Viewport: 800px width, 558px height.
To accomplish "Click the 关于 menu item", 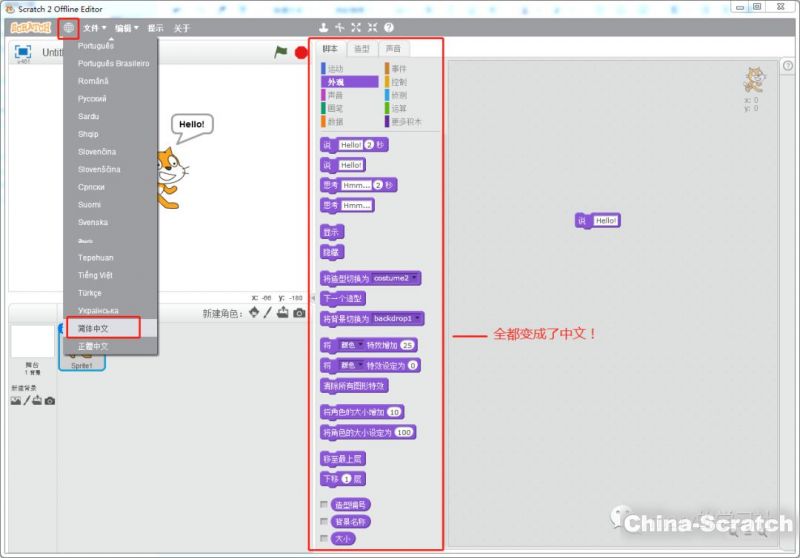I will tap(182, 28).
